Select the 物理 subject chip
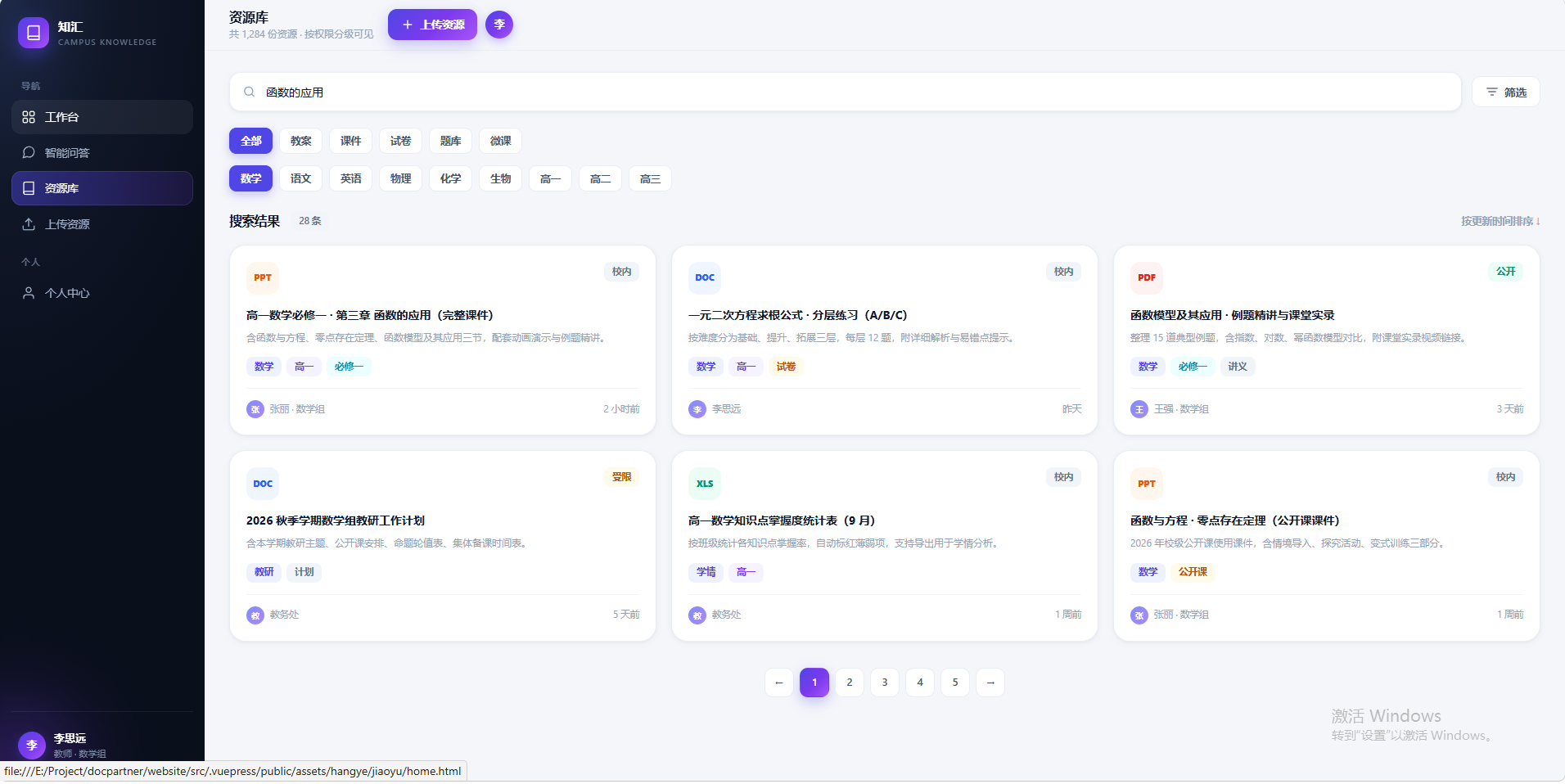 [x=400, y=178]
